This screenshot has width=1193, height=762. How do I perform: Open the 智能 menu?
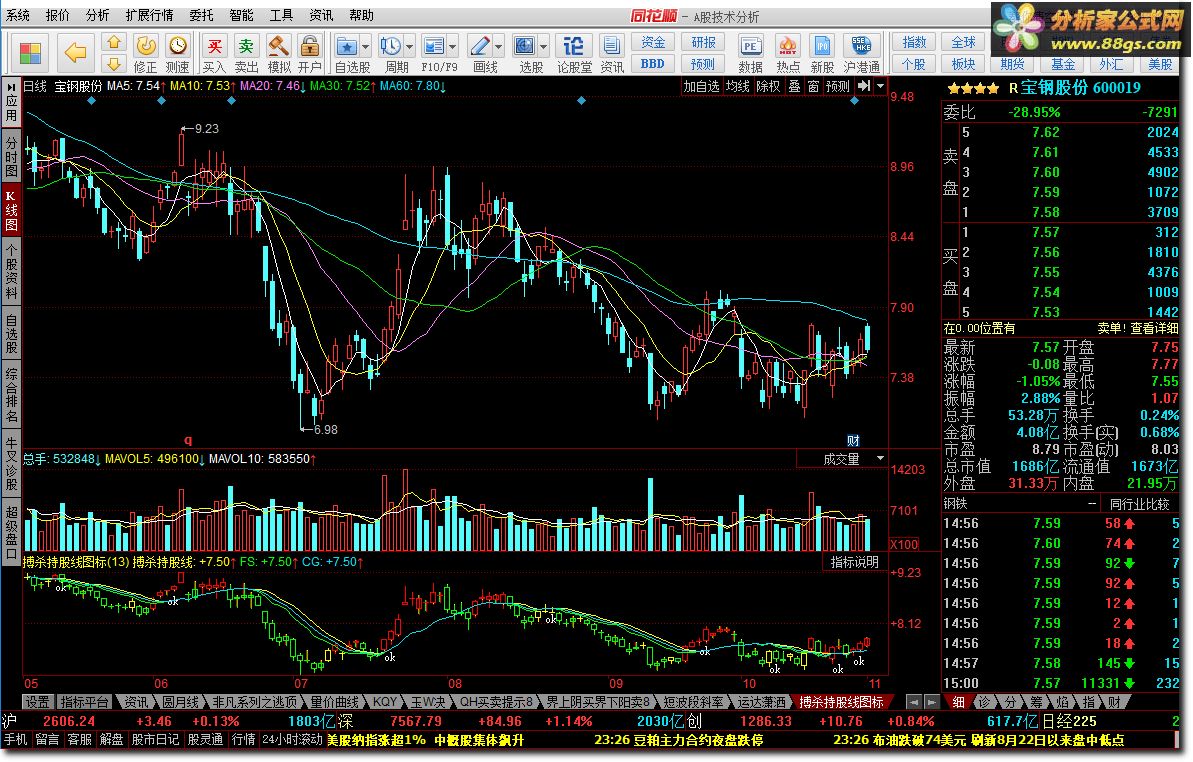coord(241,14)
